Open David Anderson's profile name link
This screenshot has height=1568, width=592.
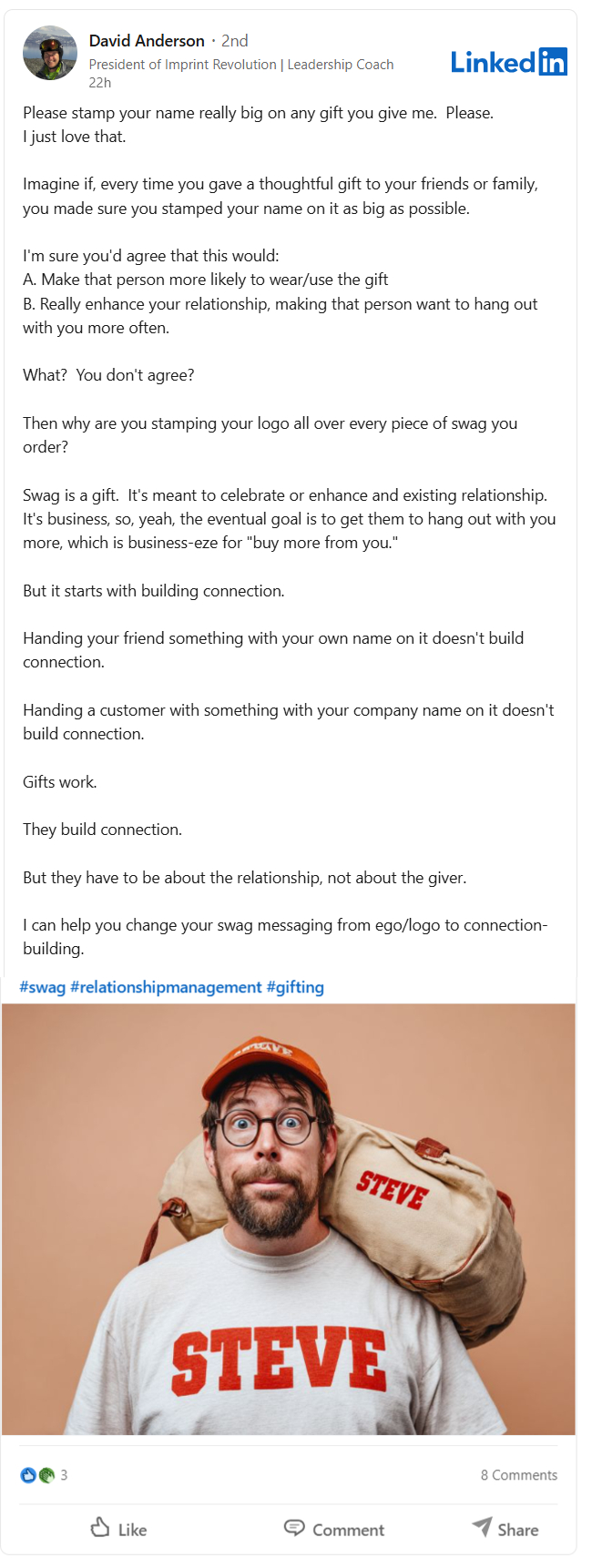pyautogui.click(x=147, y=41)
